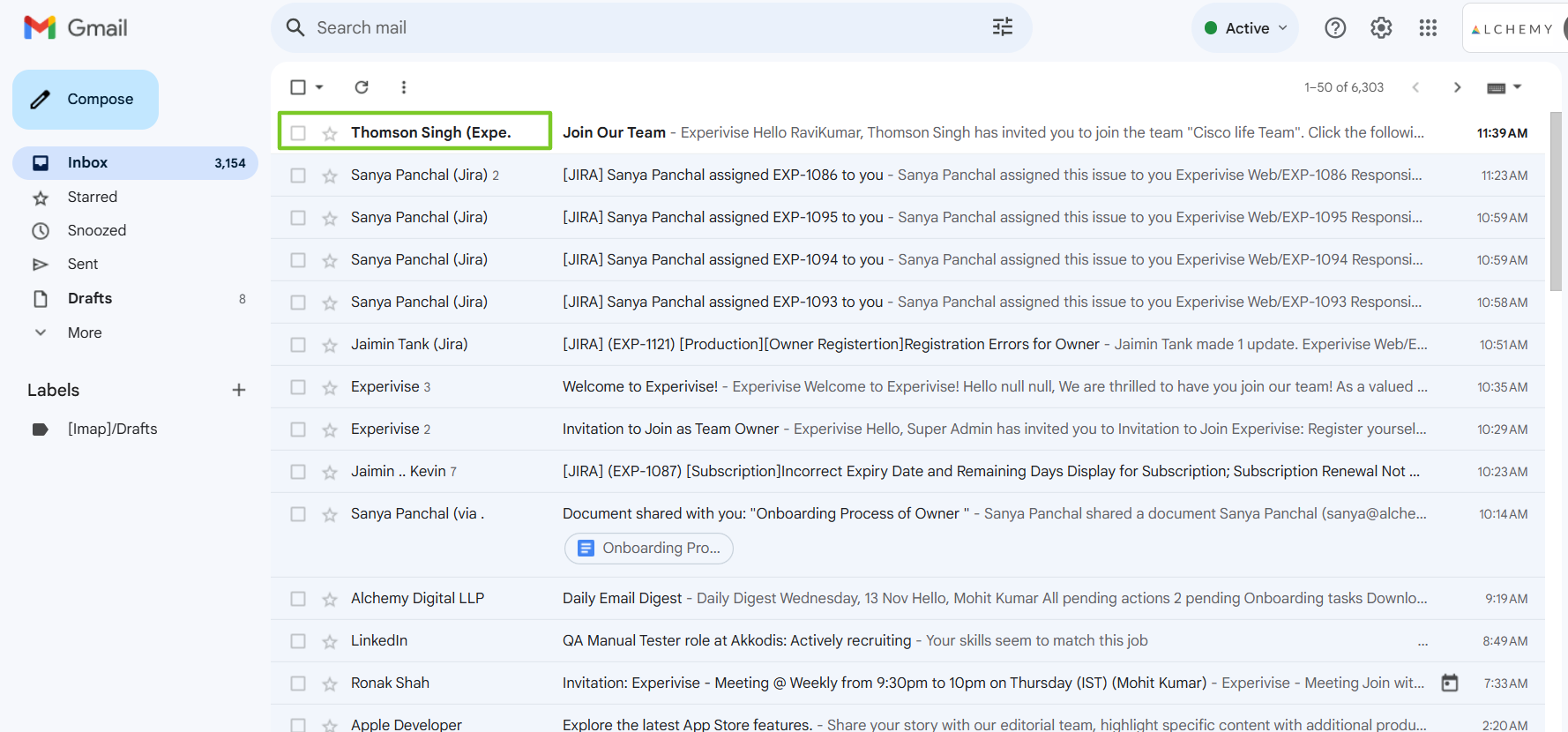Image resolution: width=1568 pixels, height=732 pixels.
Task: Open the Daily Email Digest email
Action: coord(907,599)
